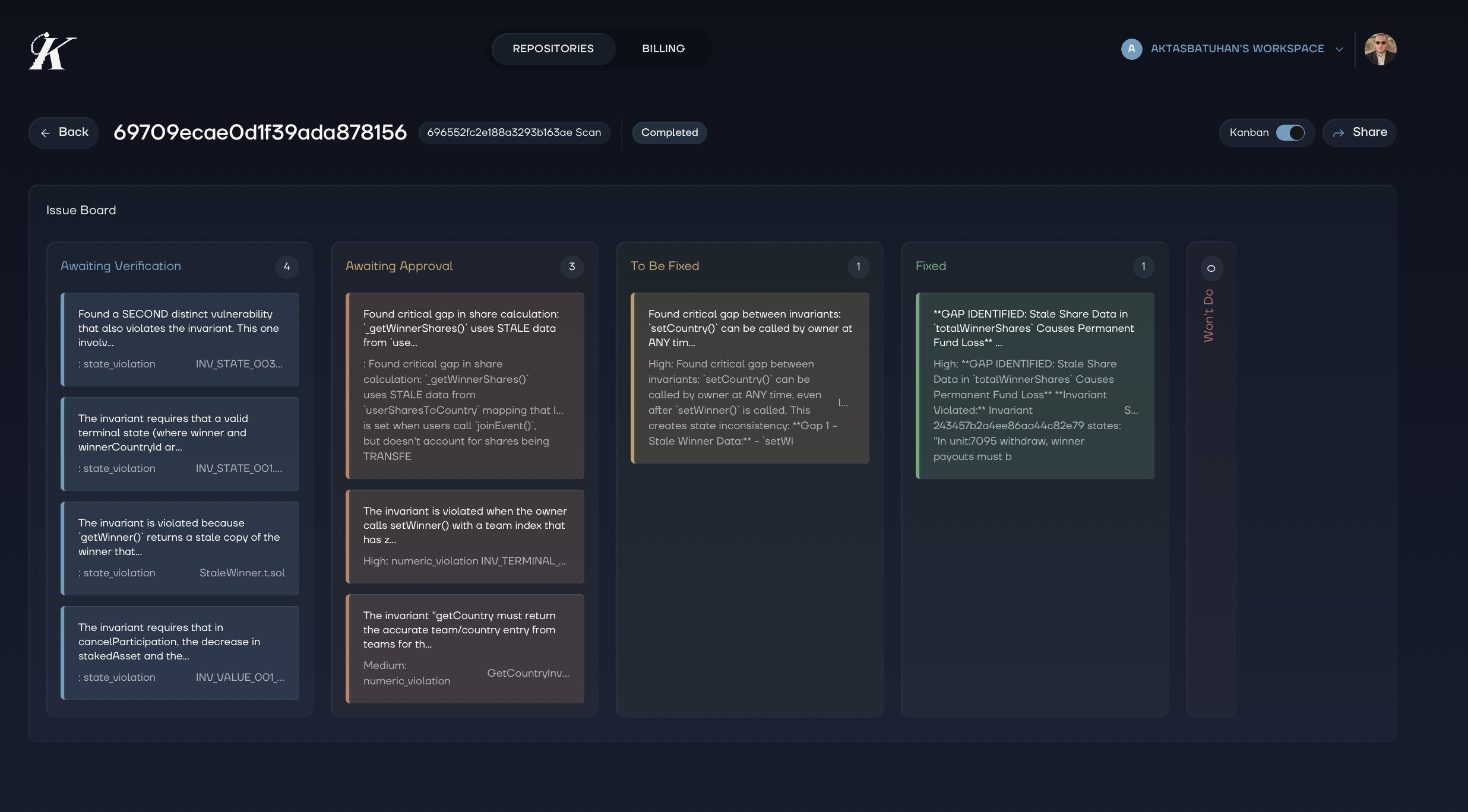This screenshot has height=812, width=1468.
Task: Click the To Be Fixed count badge
Action: pyautogui.click(x=858, y=267)
